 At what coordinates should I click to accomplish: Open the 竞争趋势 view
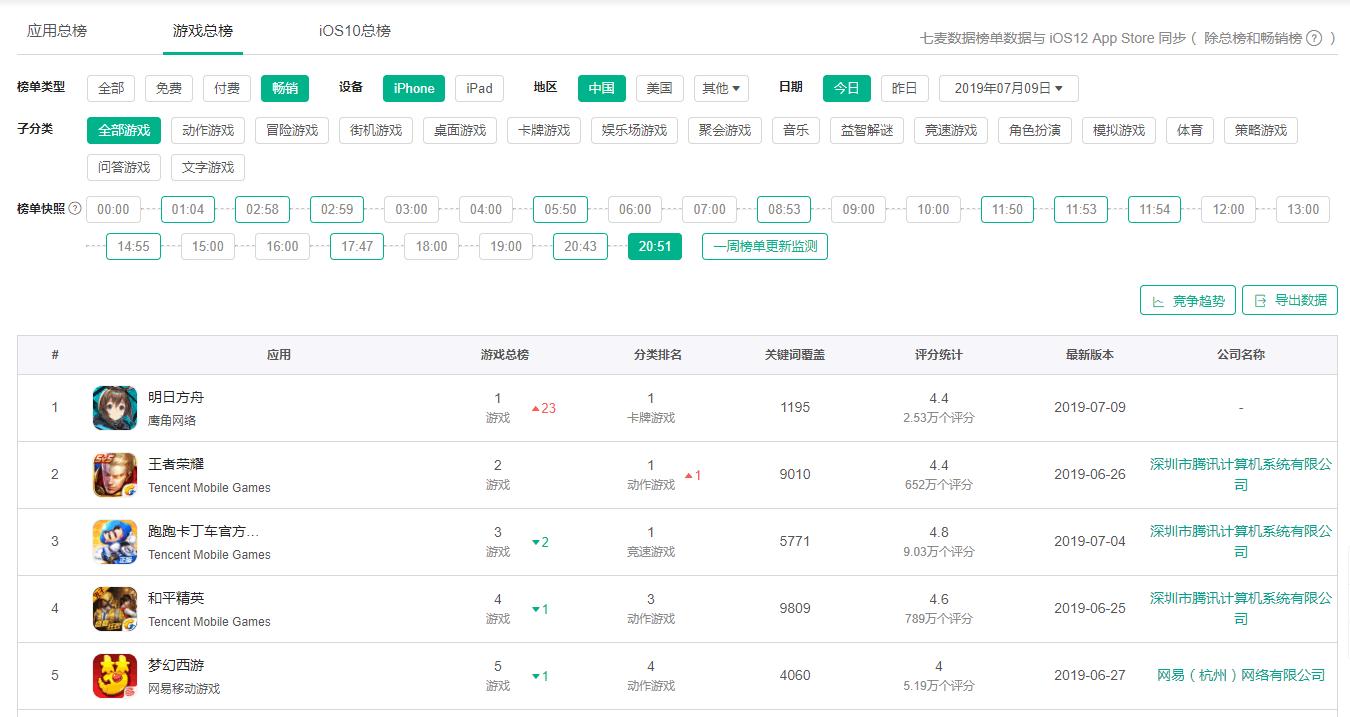1188,300
